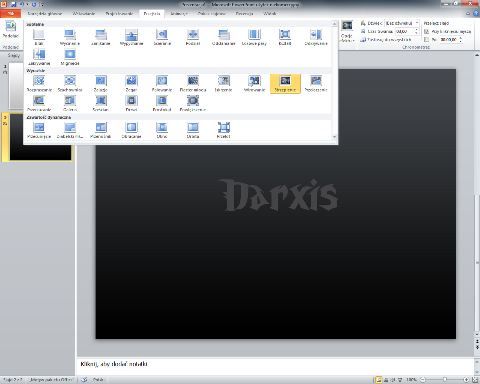This screenshot has height=384, width=480.
Task: Open the Opcje efektu dropdown
Action: (347, 31)
